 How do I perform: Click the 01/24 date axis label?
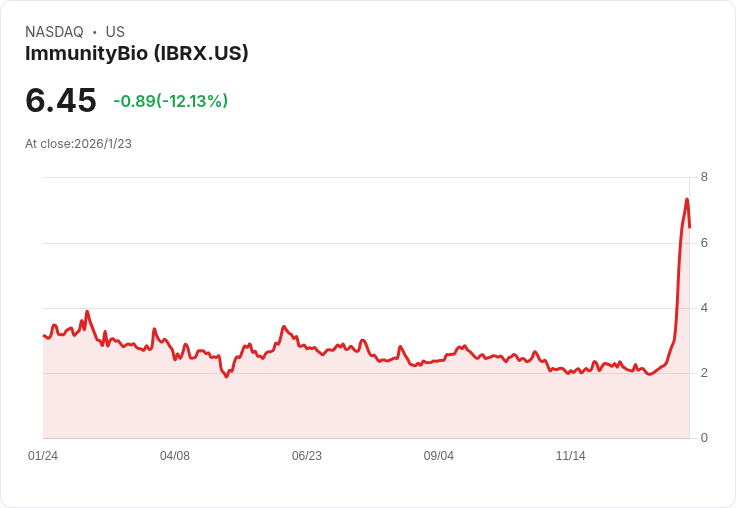click(x=43, y=456)
